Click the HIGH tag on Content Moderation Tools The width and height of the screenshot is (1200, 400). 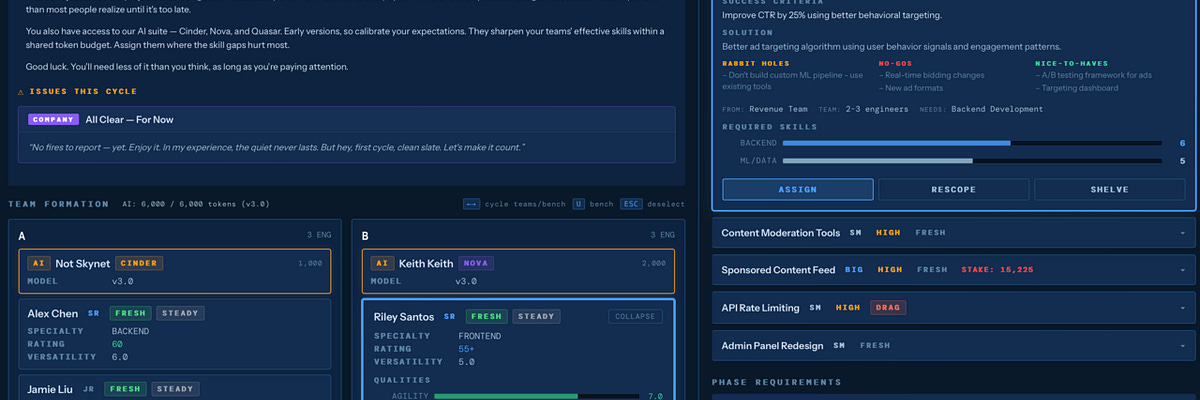pos(888,233)
